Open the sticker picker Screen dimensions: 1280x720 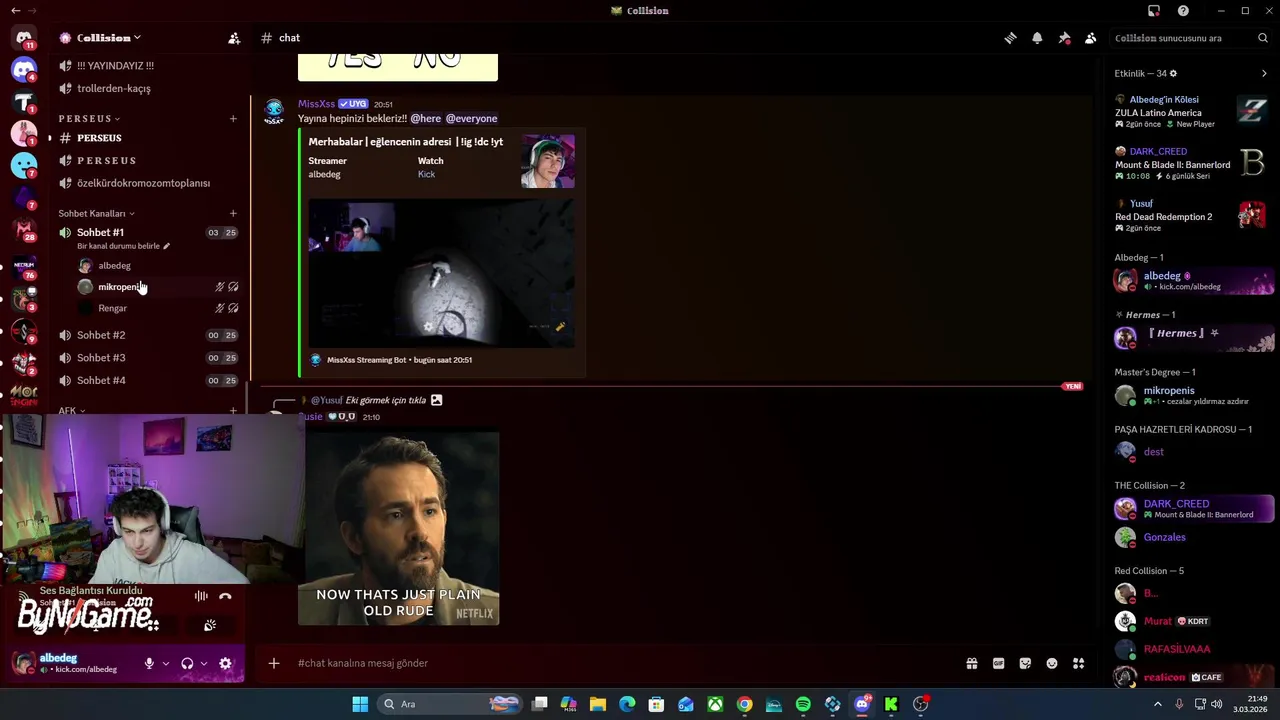tap(1025, 663)
